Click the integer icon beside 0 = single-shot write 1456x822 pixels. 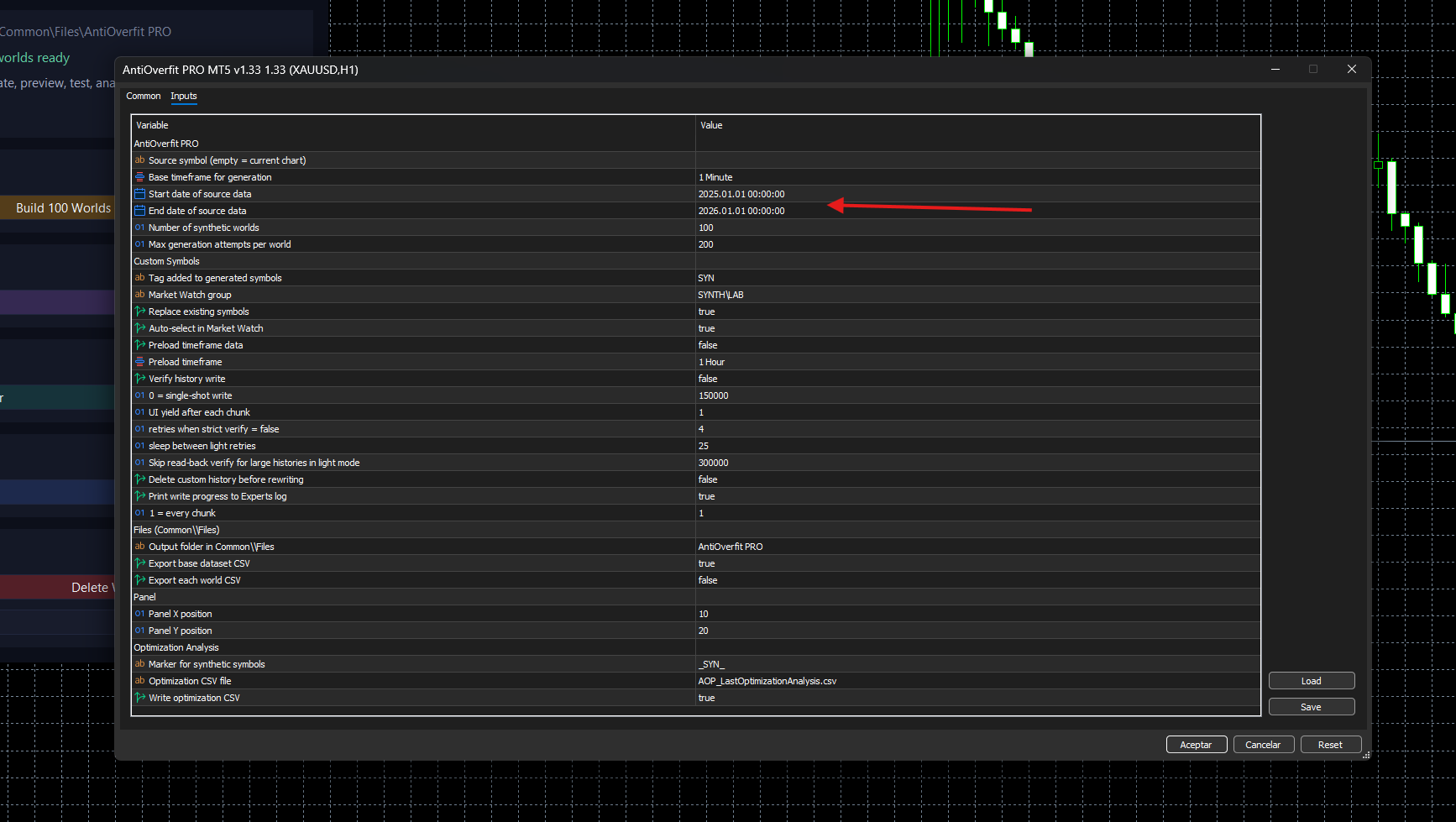139,395
